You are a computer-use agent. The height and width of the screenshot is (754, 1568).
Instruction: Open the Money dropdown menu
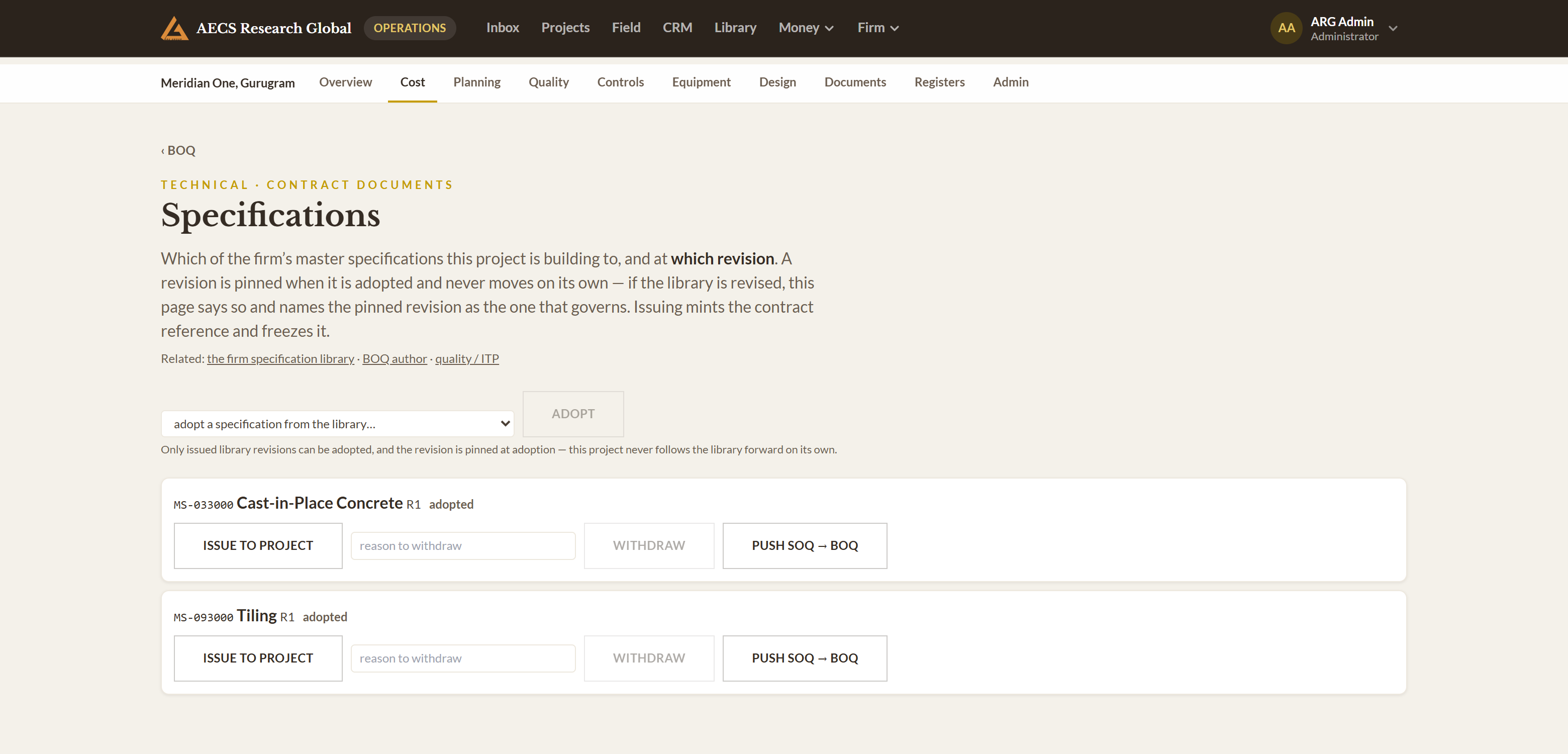[806, 28]
